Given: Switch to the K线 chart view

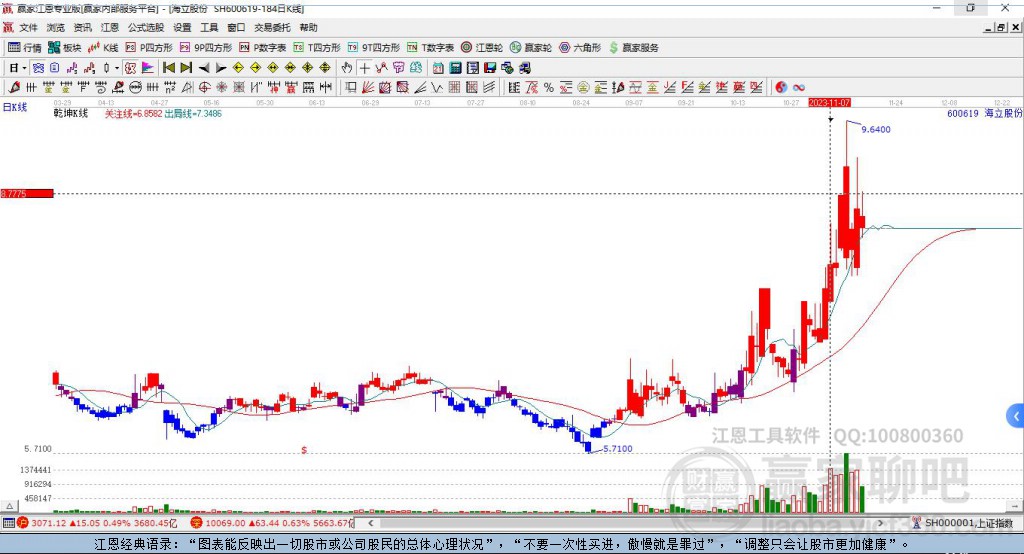Looking at the screenshot, I should click(103, 48).
